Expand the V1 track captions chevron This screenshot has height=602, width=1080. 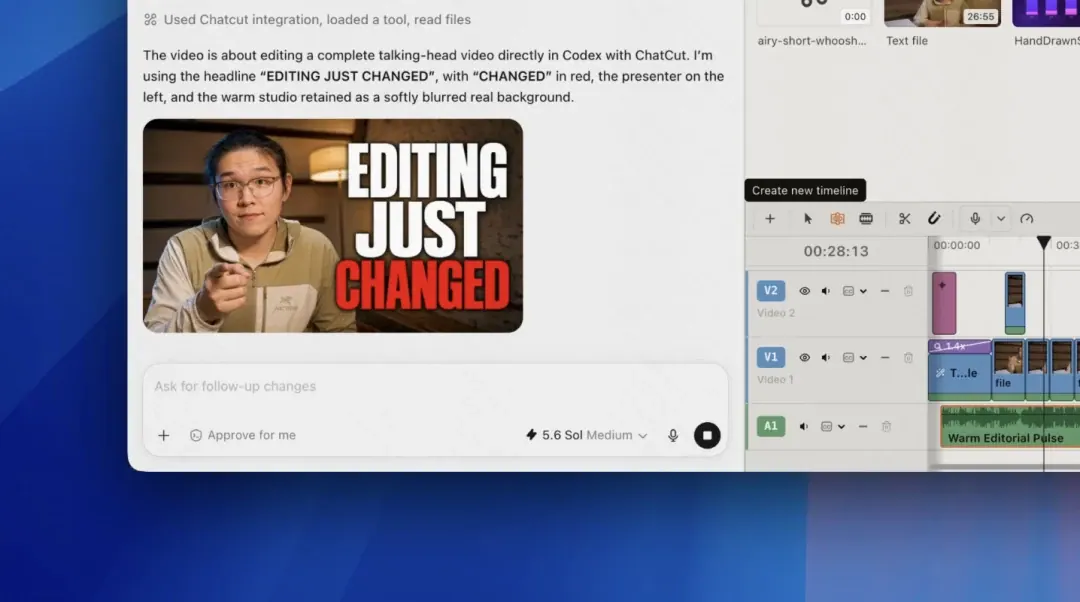863,358
